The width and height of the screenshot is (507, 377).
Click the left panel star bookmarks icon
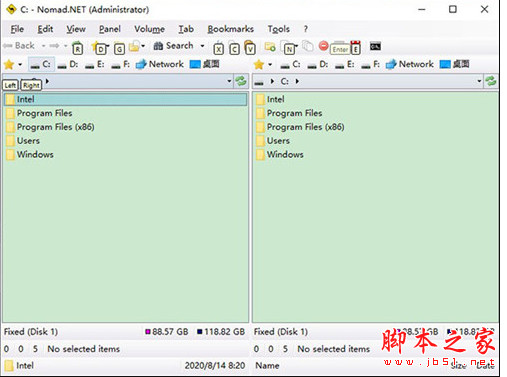click(9, 64)
